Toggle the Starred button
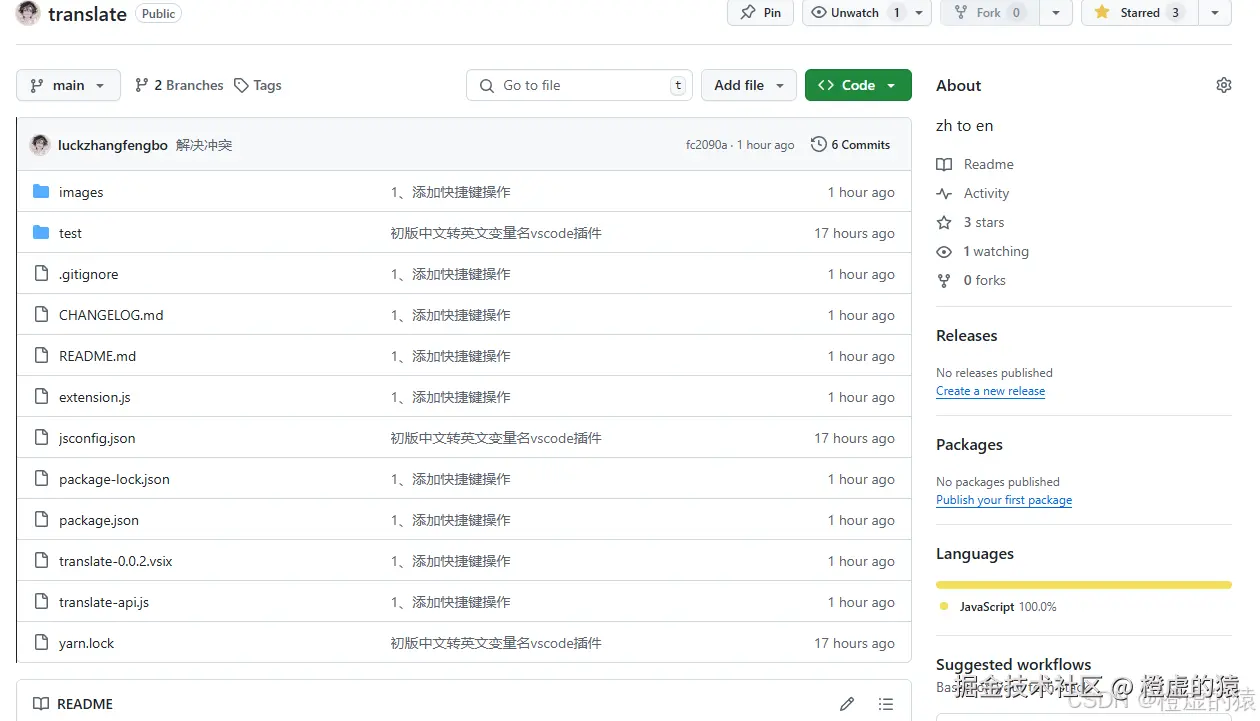The width and height of the screenshot is (1260, 721). point(1139,13)
